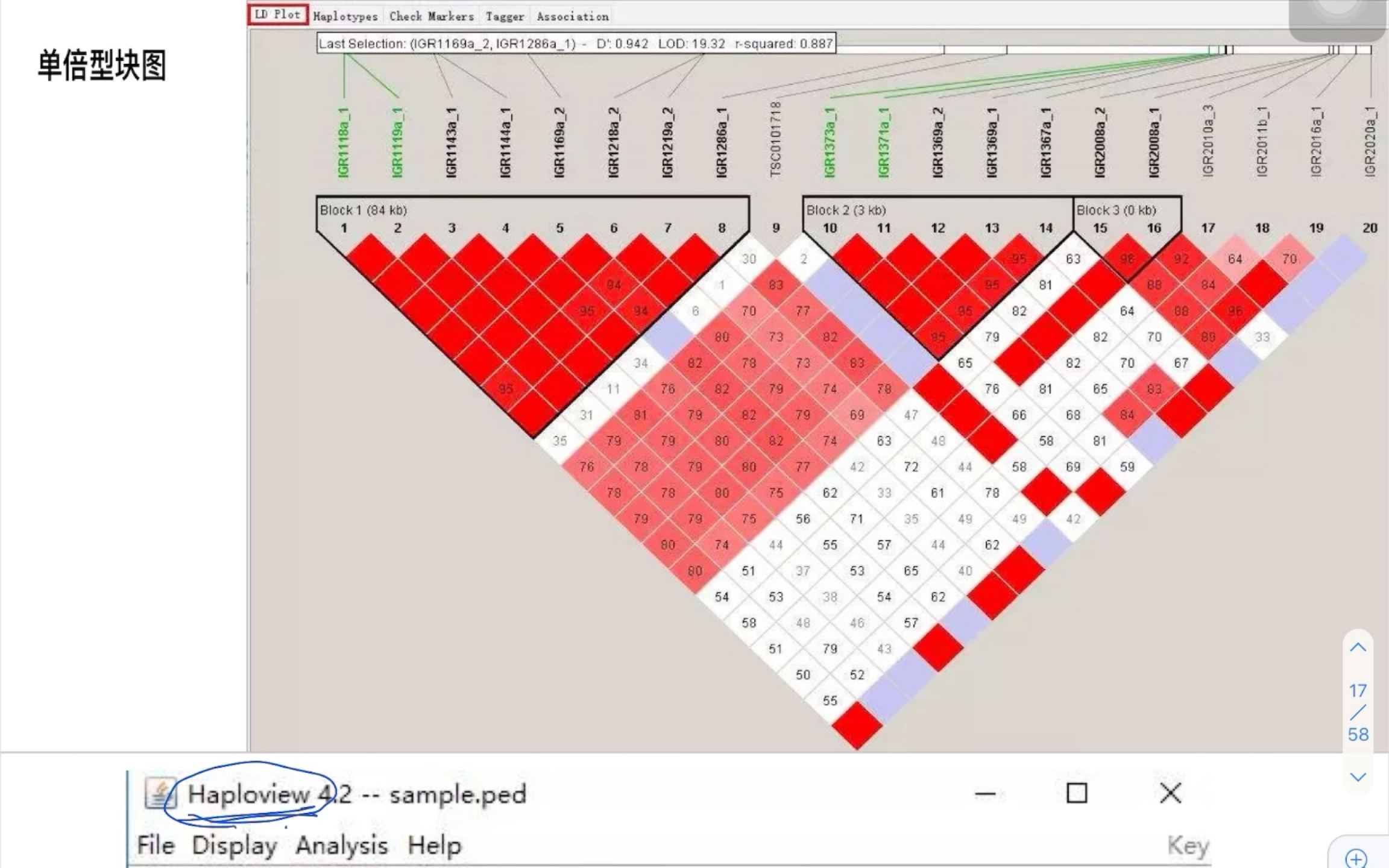The image size is (1389, 868).
Task: Select marker label IGR2010a_3
Action: (x=1208, y=141)
